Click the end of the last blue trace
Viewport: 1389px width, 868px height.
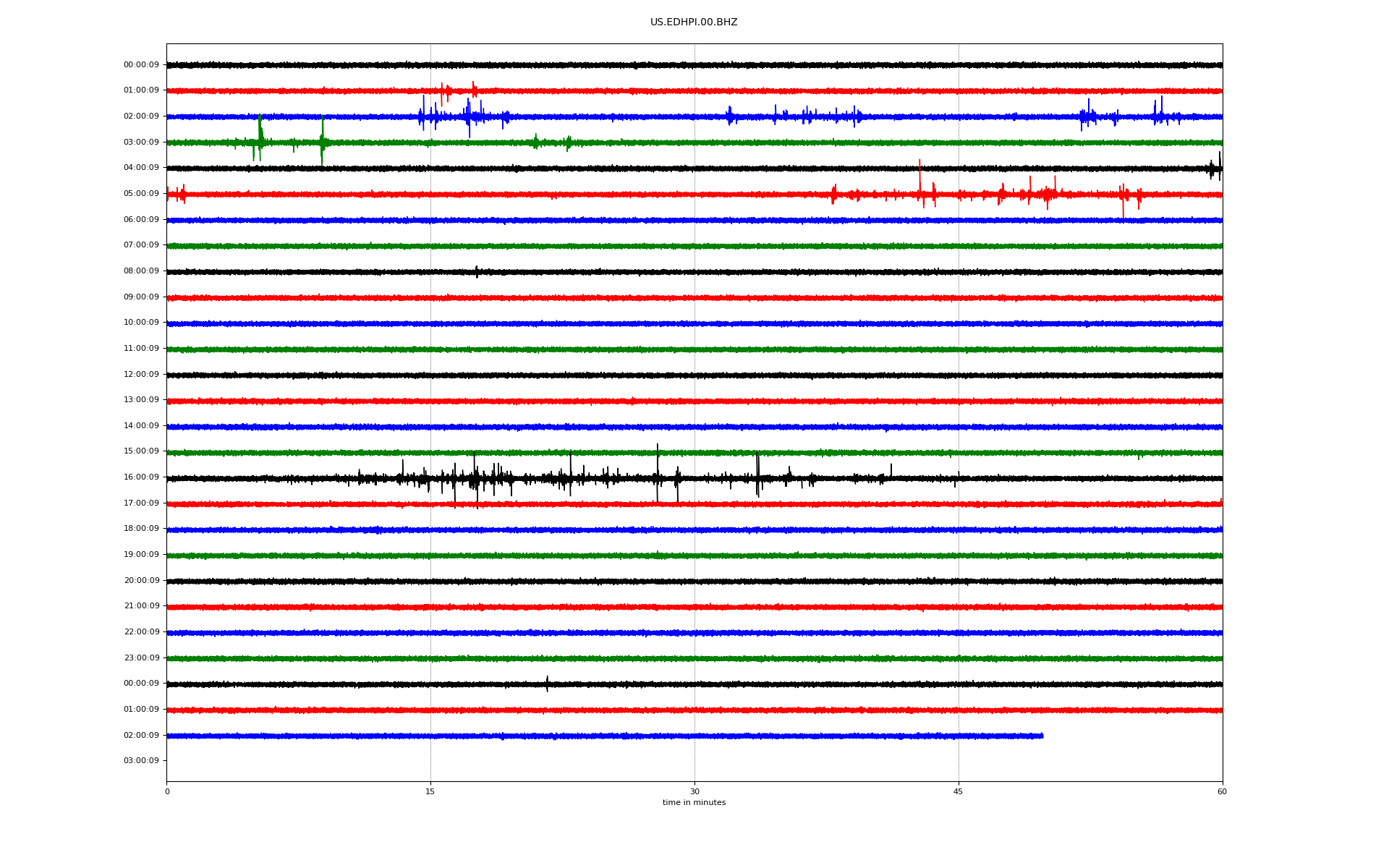tap(1041, 736)
